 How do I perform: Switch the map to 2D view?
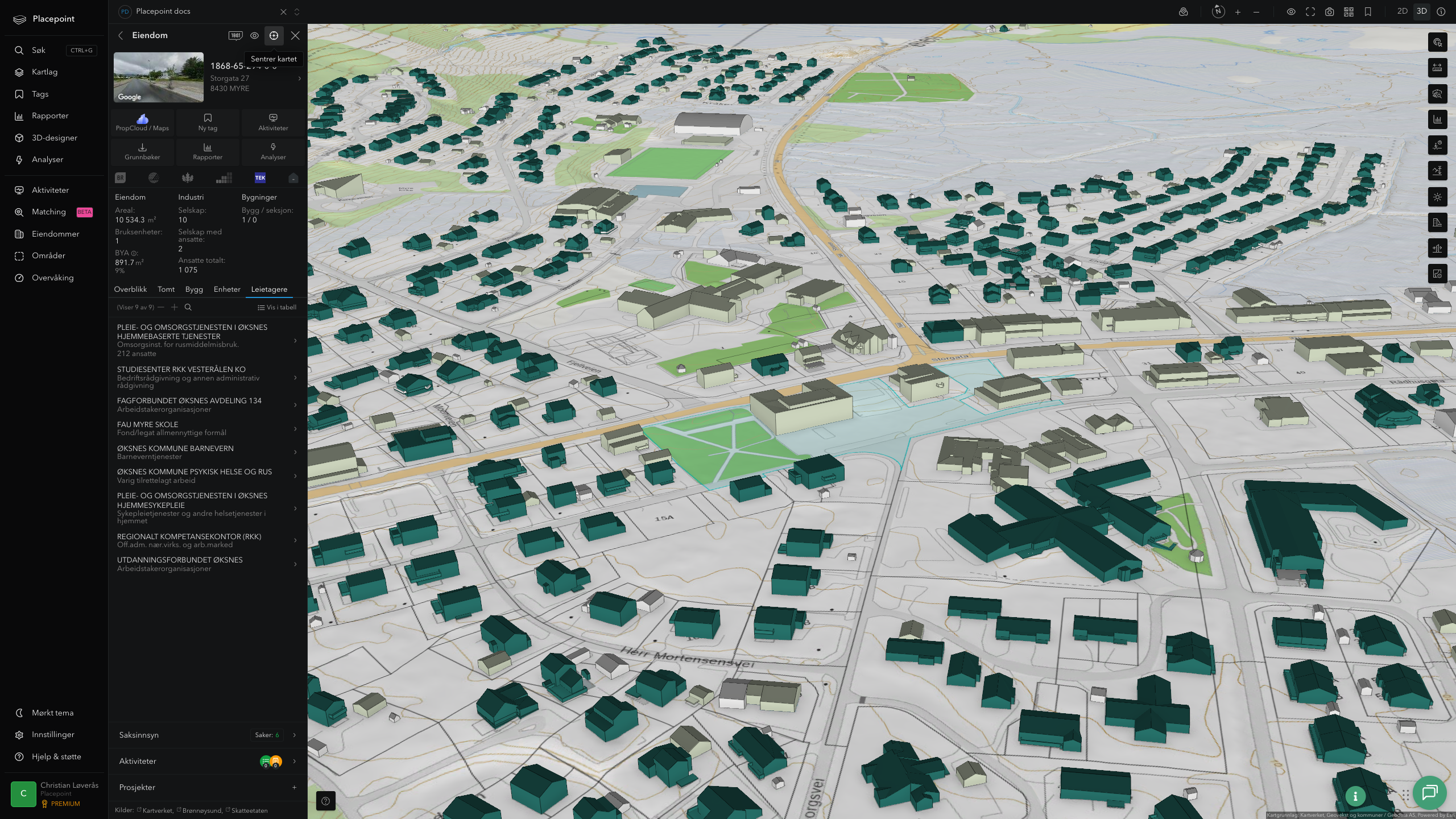click(x=1403, y=11)
